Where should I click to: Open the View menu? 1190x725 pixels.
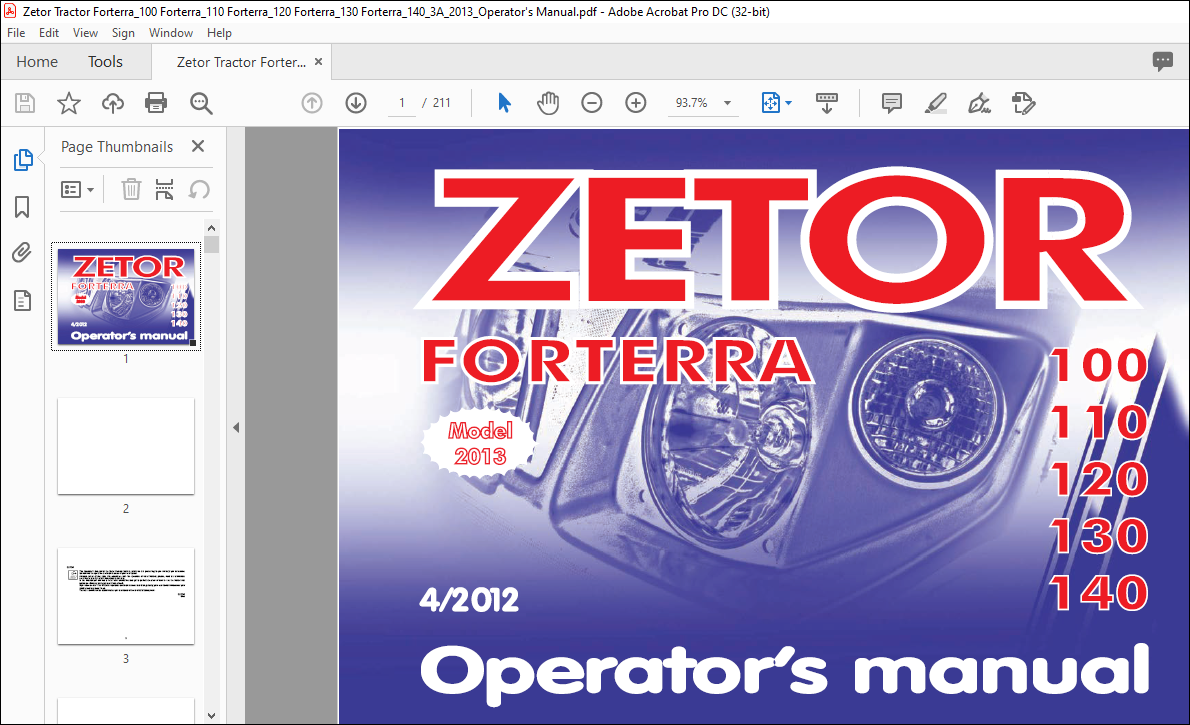point(85,33)
